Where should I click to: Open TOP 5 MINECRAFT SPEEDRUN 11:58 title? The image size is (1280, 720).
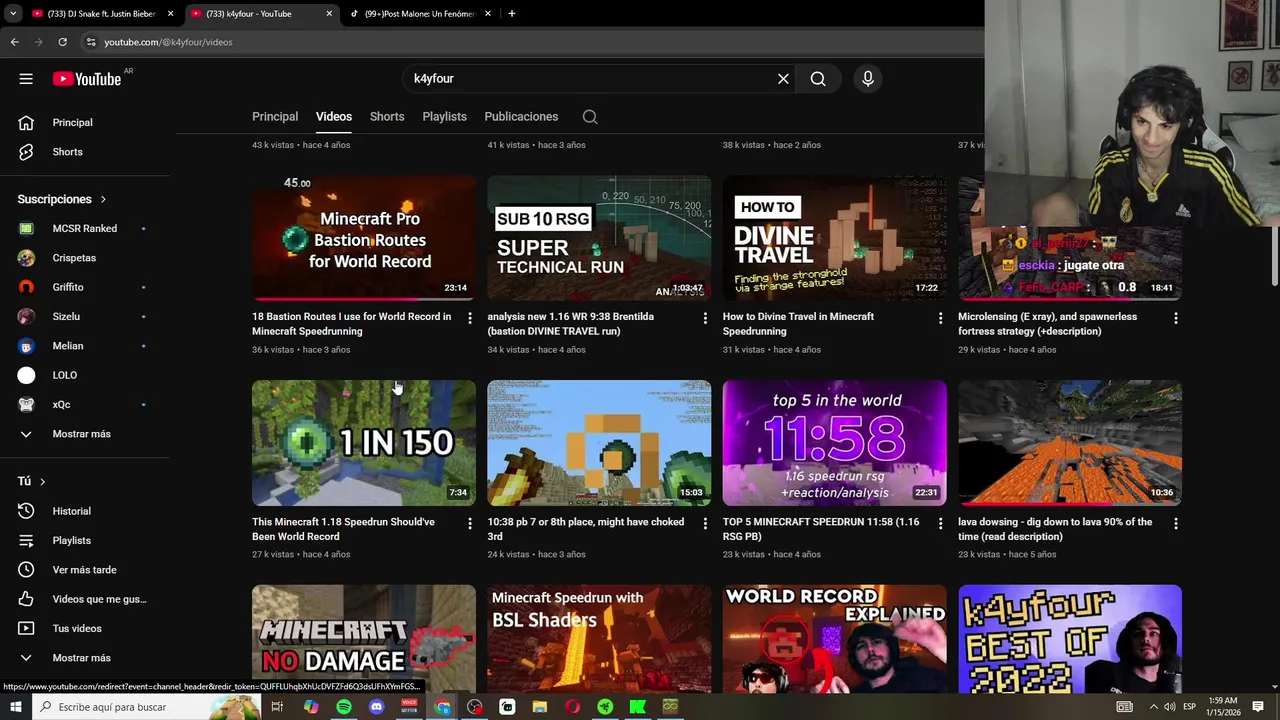(x=821, y=529)
